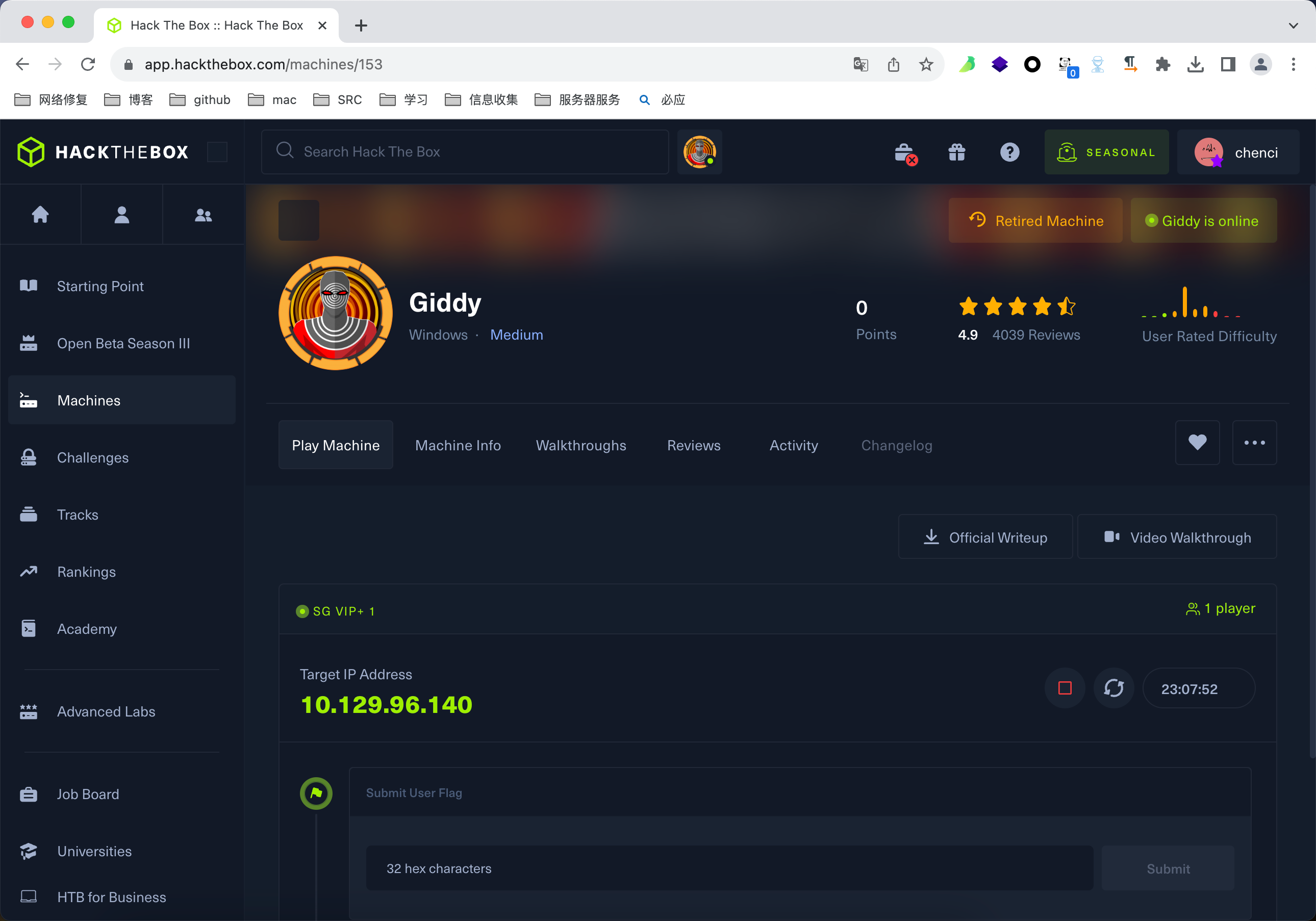1316x921 pixels.
Task: Click the Video Walkthrough button
Action: point(1177,537)
